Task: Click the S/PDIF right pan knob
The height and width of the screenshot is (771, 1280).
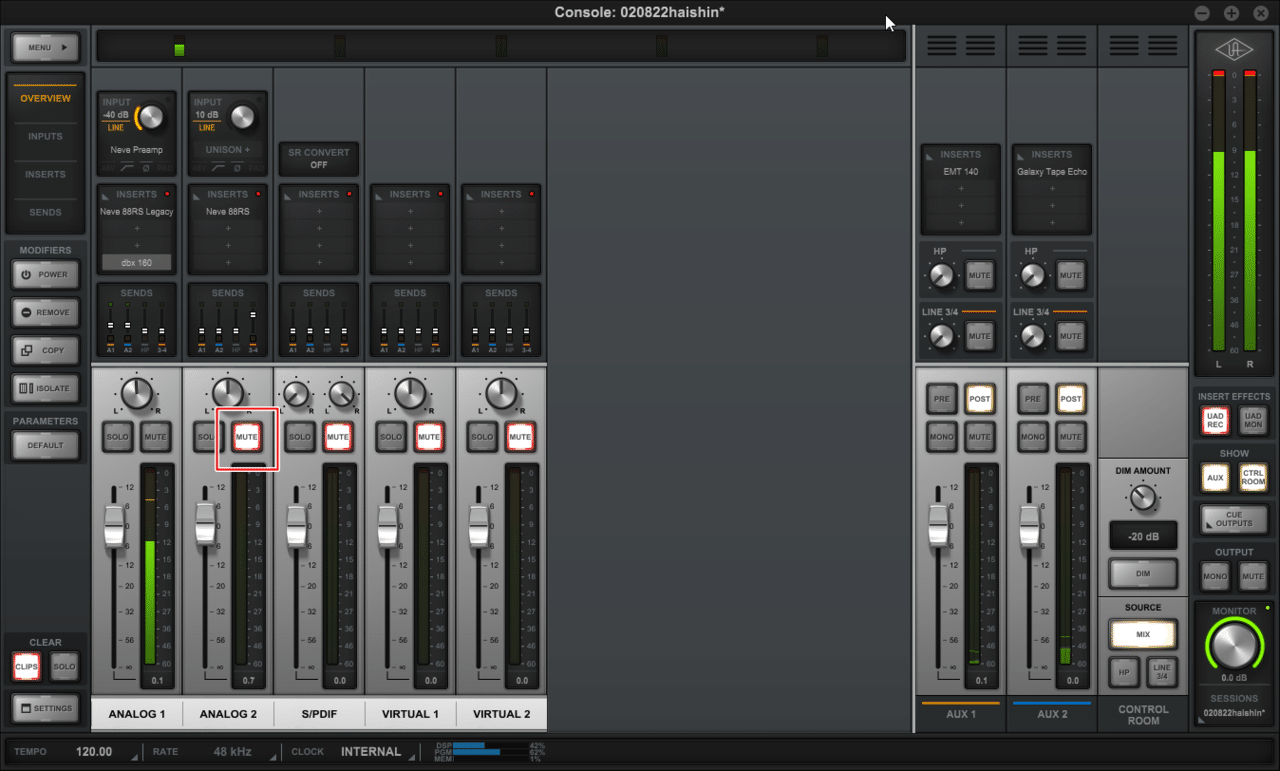Action: click(x=342, y=395)
